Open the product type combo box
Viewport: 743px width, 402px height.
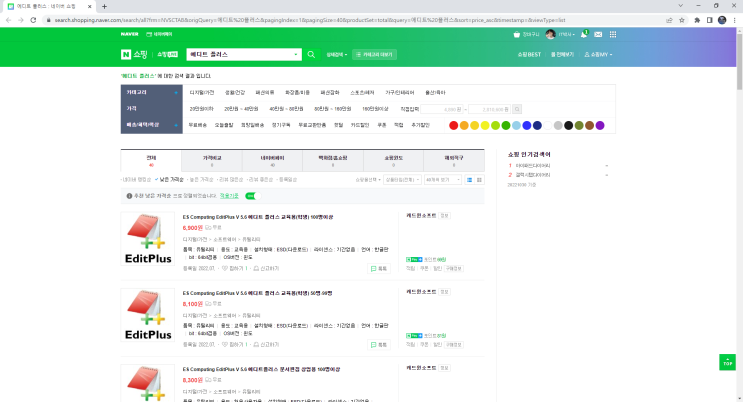coord(402,180)
